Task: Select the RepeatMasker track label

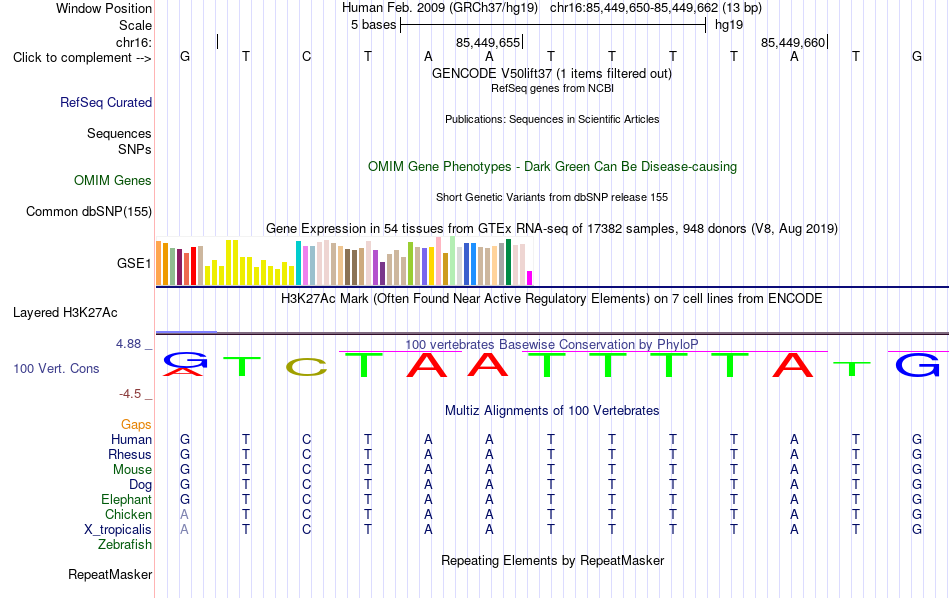Action: (110, 574)
